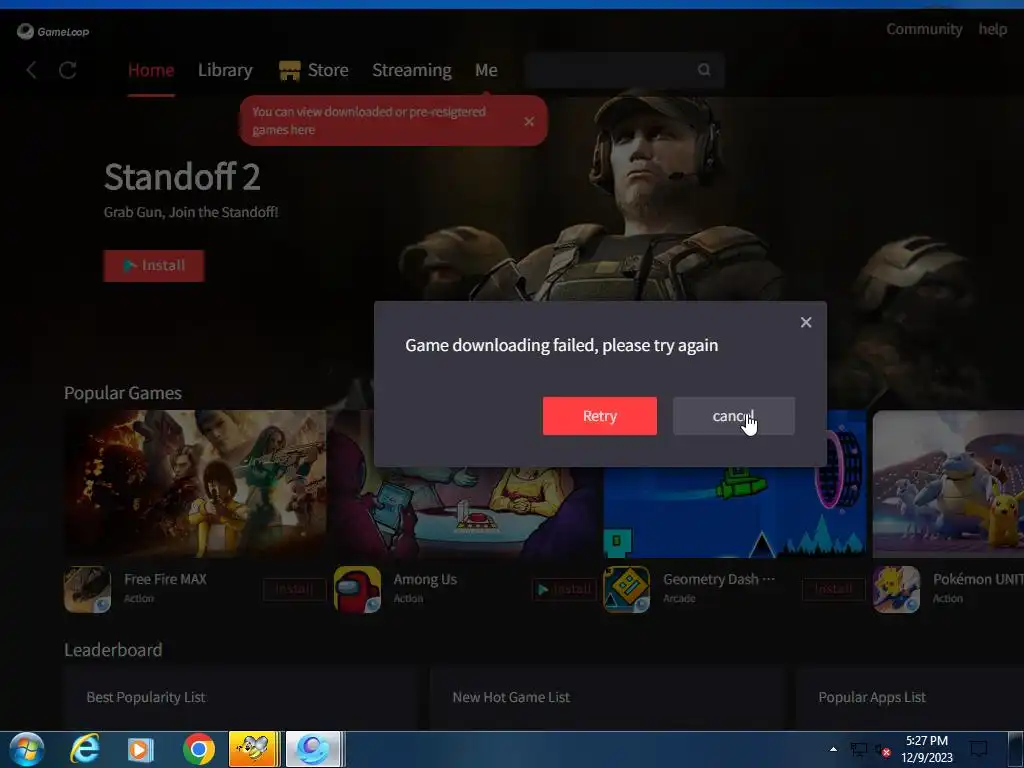Image resolution: width=1024 pixels, height=768 pixels.
Task: Open the Best Popularity List
Action: pos(146,697)
